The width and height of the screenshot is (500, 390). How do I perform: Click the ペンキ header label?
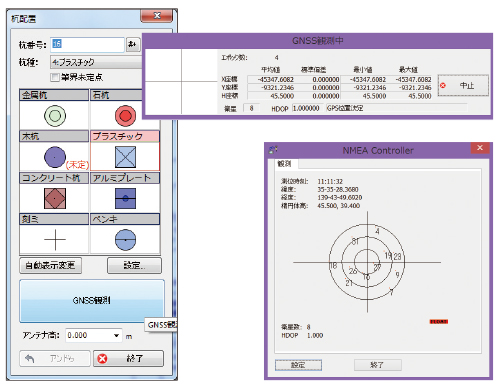[x=125, y=219]
